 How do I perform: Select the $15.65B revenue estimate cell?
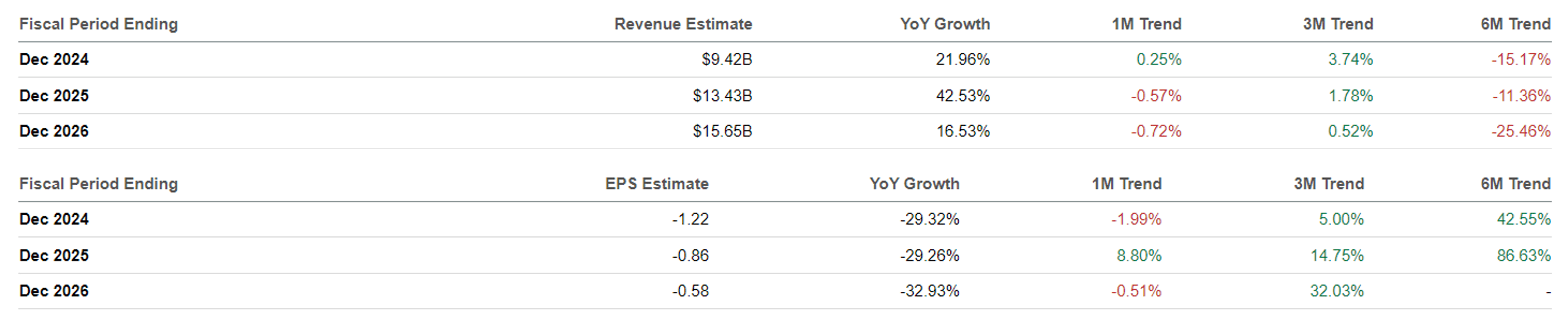click(x=722, y=131)
